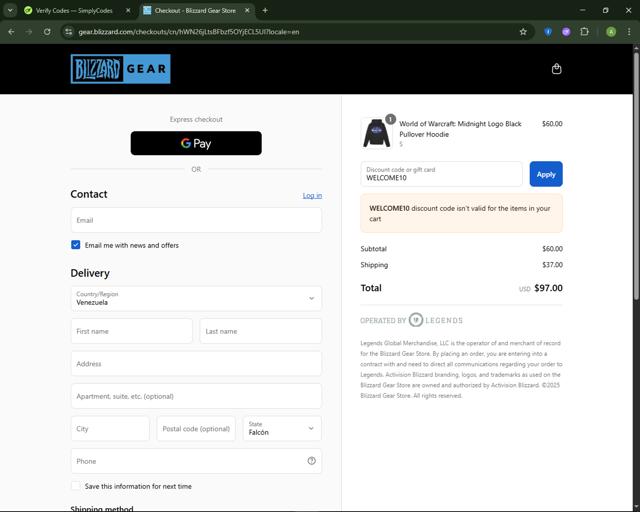The image size is (640, 512).
Task: Focus the Postal code field
Action: point(196,428)
